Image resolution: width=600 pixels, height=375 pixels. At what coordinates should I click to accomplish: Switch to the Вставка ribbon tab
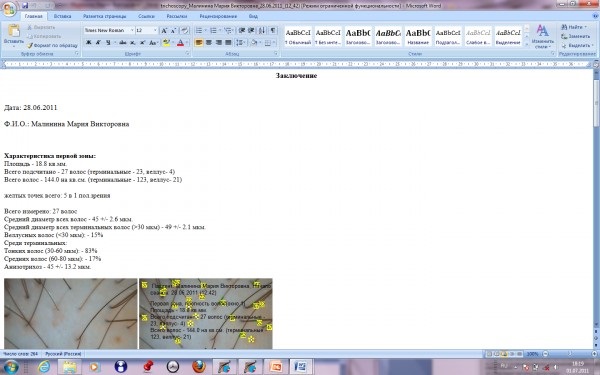[x=62, y=16]
